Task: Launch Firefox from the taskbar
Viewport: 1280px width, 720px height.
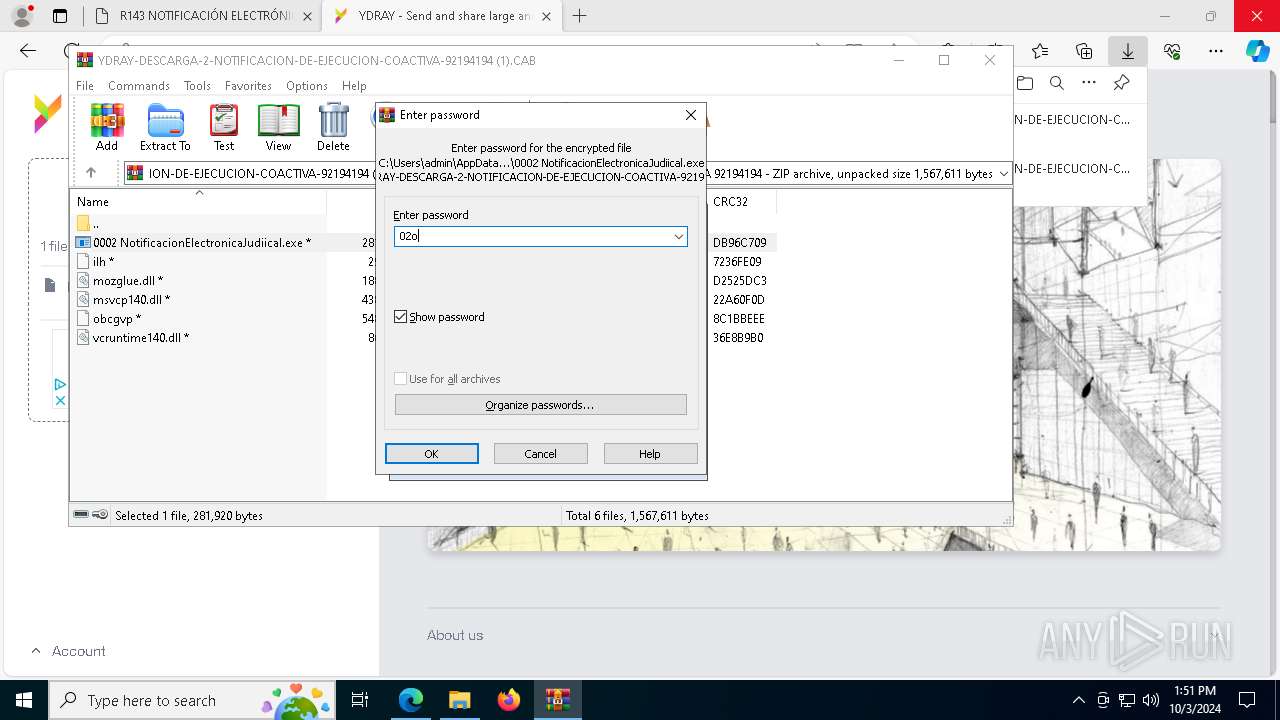Action: click(x=509, y=700)
